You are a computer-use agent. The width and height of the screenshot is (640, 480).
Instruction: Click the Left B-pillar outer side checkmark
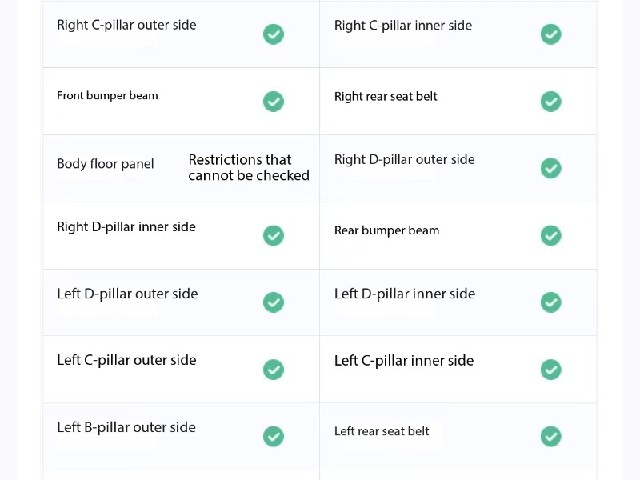click(273, 436)
